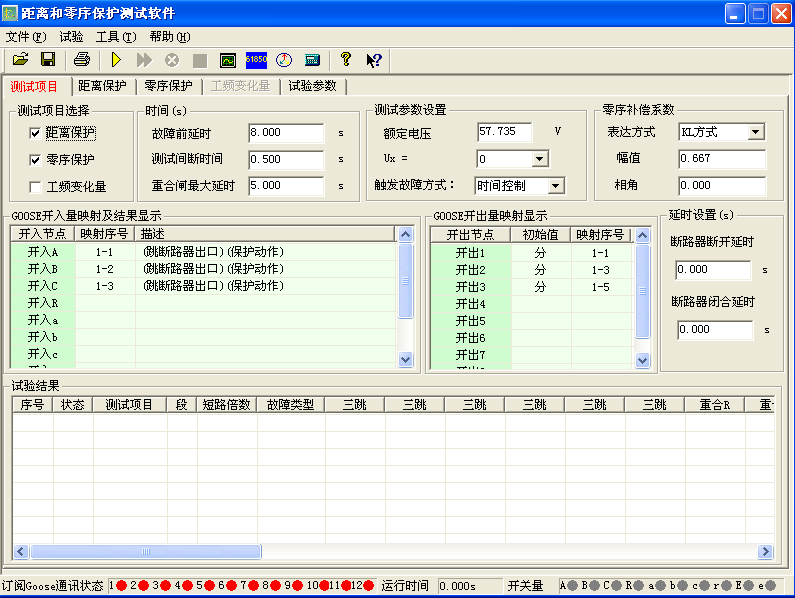
Task: Click the yellow question mark help icon
Action: coord(346,60)
